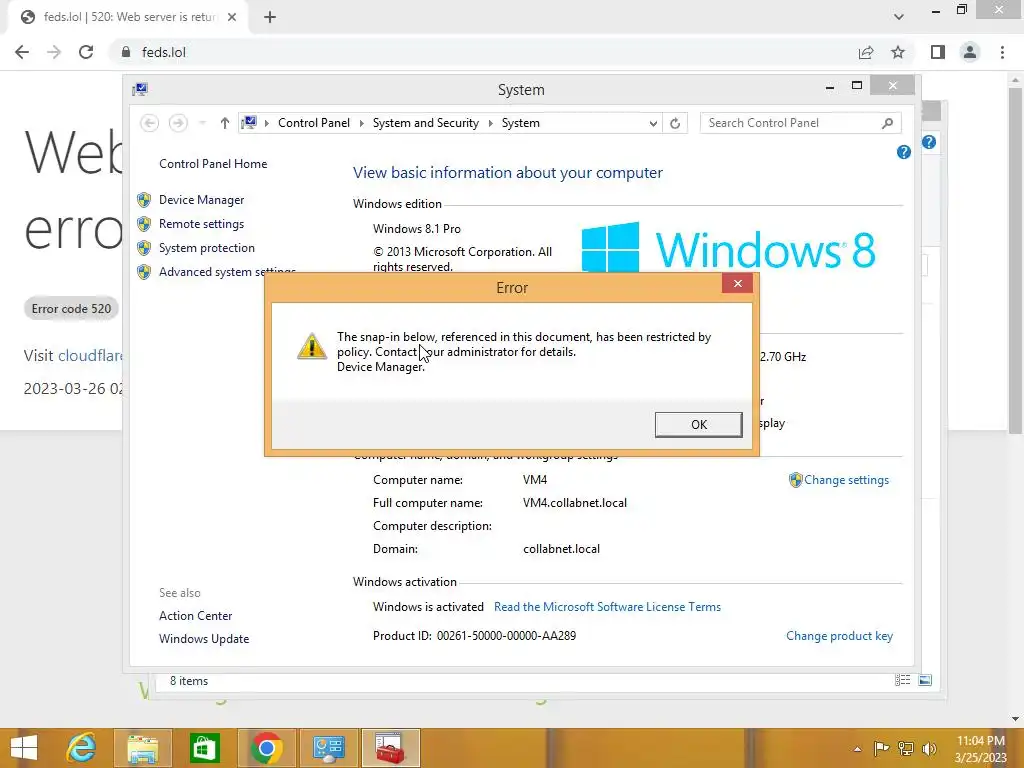1024x768 pixels.
Task: Select System and Security in the breadcrumb
Action: [x=425, y=123]
